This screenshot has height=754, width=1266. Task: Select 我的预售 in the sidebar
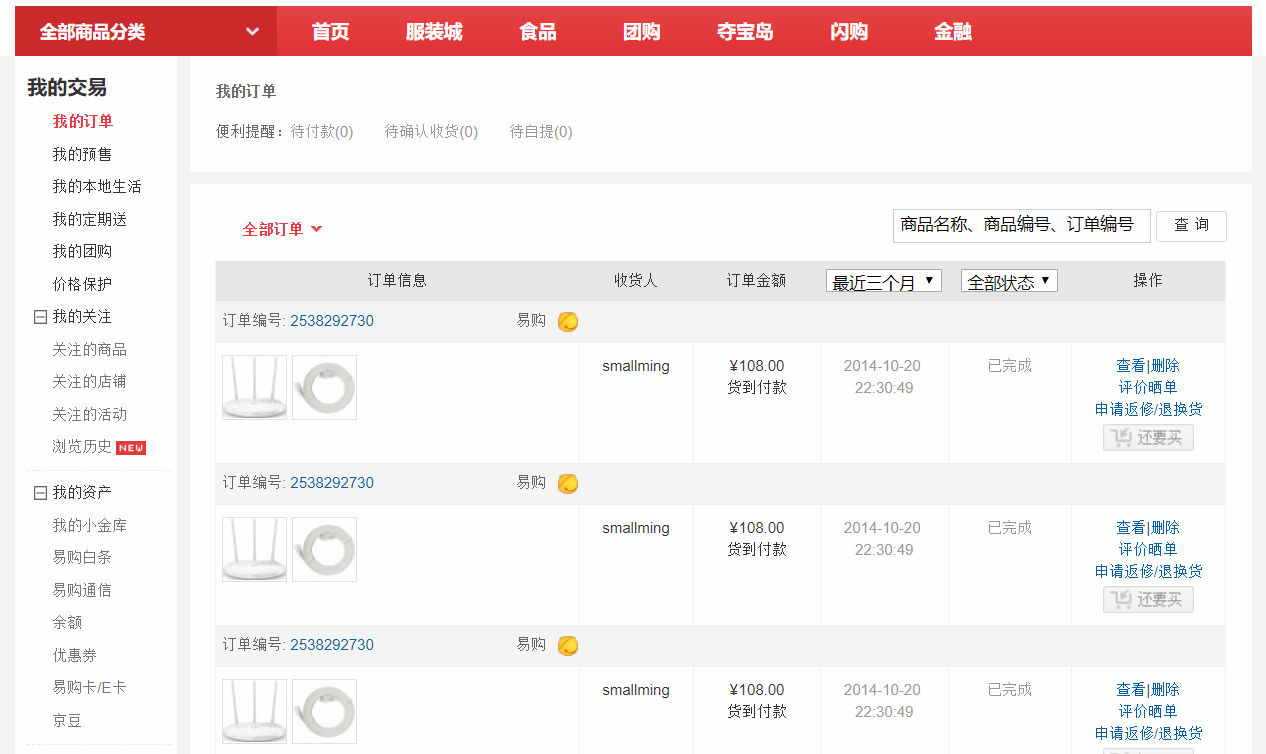[x=83, y=155]
